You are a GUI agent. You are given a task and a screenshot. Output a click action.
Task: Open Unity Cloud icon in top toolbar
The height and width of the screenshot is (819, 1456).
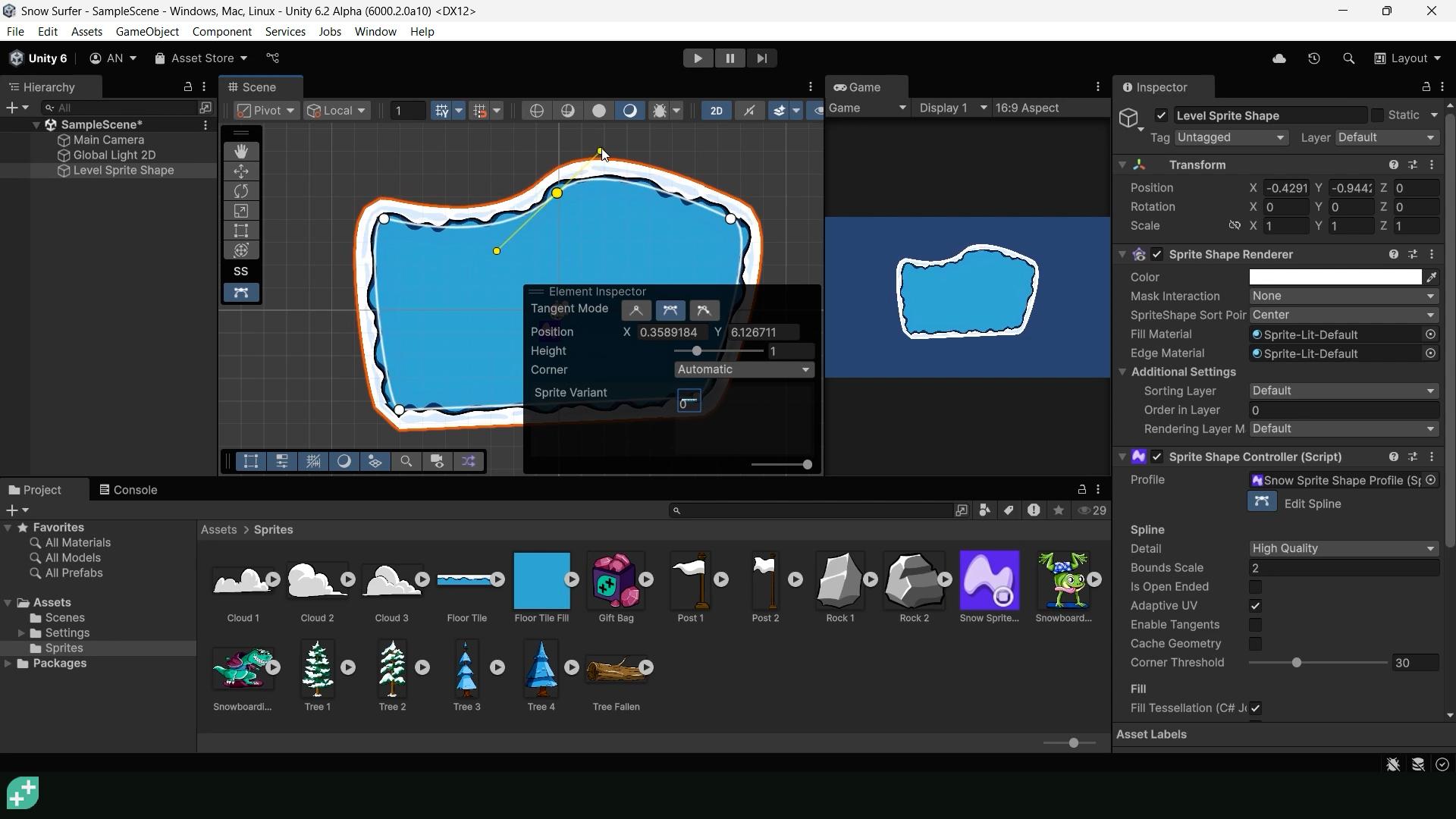[x=1279, y=58]
